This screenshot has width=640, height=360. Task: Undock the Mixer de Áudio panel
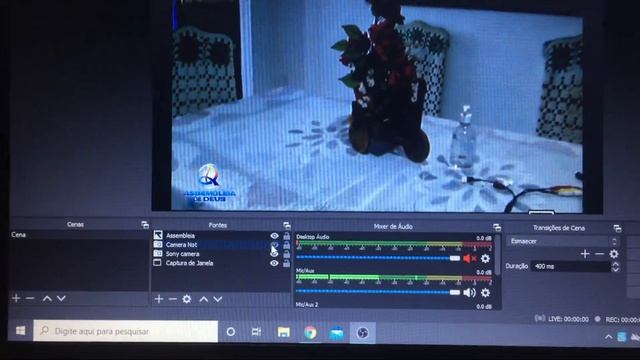click(497, 227)
